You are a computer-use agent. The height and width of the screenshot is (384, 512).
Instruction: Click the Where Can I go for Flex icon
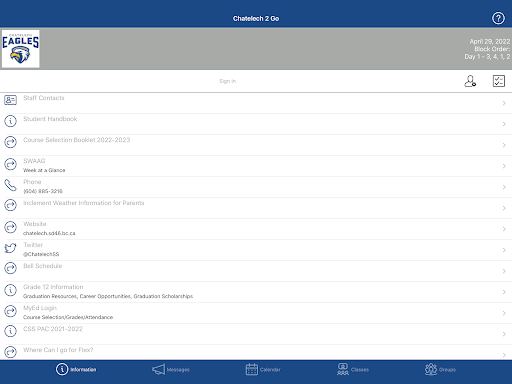(x=10, y=352)
